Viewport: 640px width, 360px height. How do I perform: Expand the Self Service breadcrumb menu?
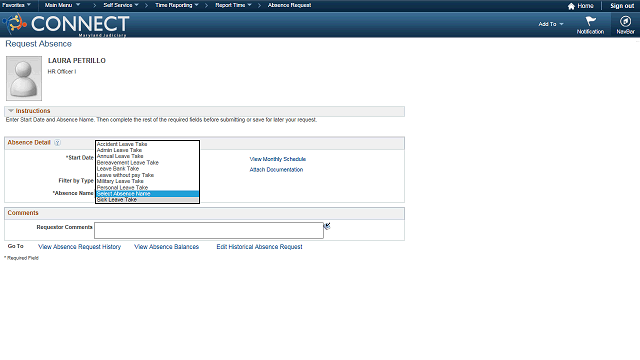click(x=121, y=5)
